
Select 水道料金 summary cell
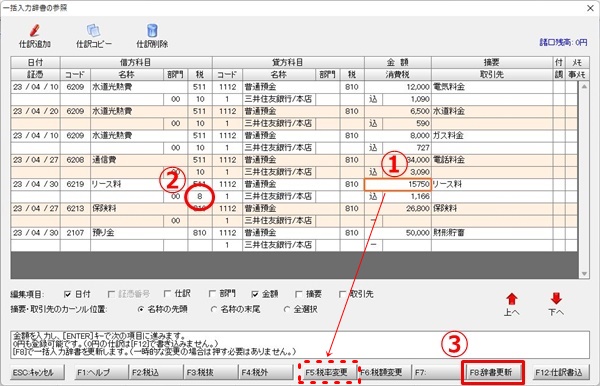click(492, 111)
